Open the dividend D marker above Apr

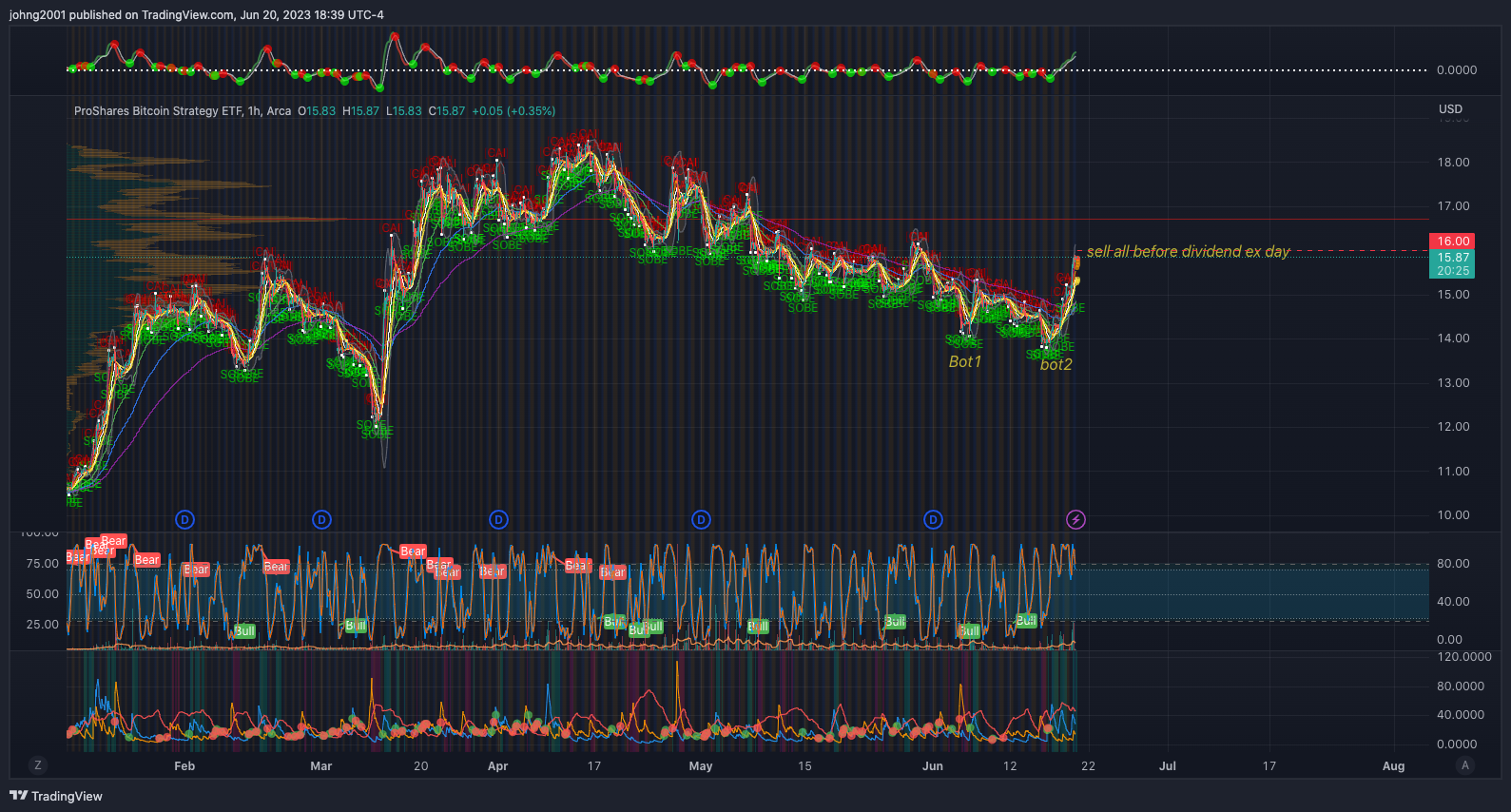coord(498,519)
